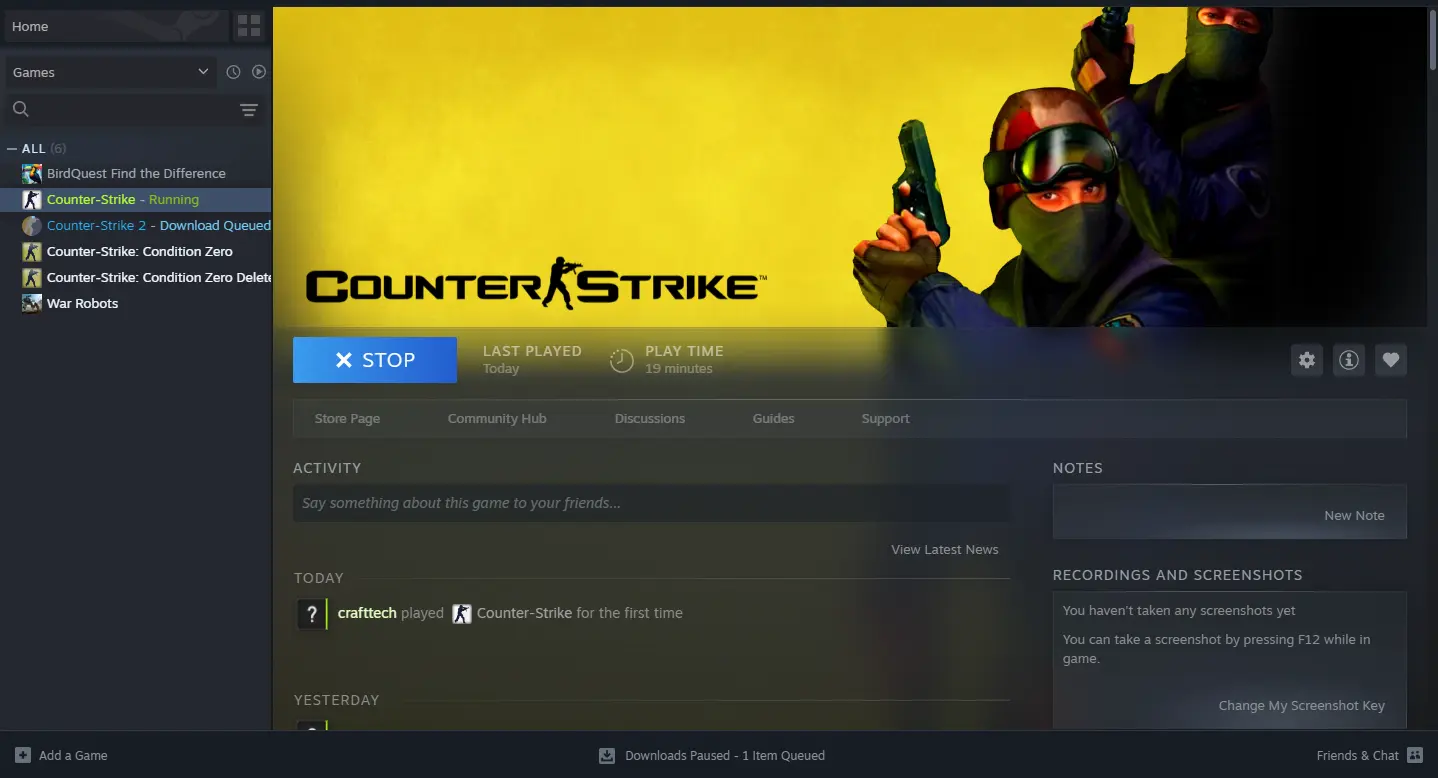Focus the activity post text box
Viewport: 1438px width, 778px height.
(x=651, y=503)
